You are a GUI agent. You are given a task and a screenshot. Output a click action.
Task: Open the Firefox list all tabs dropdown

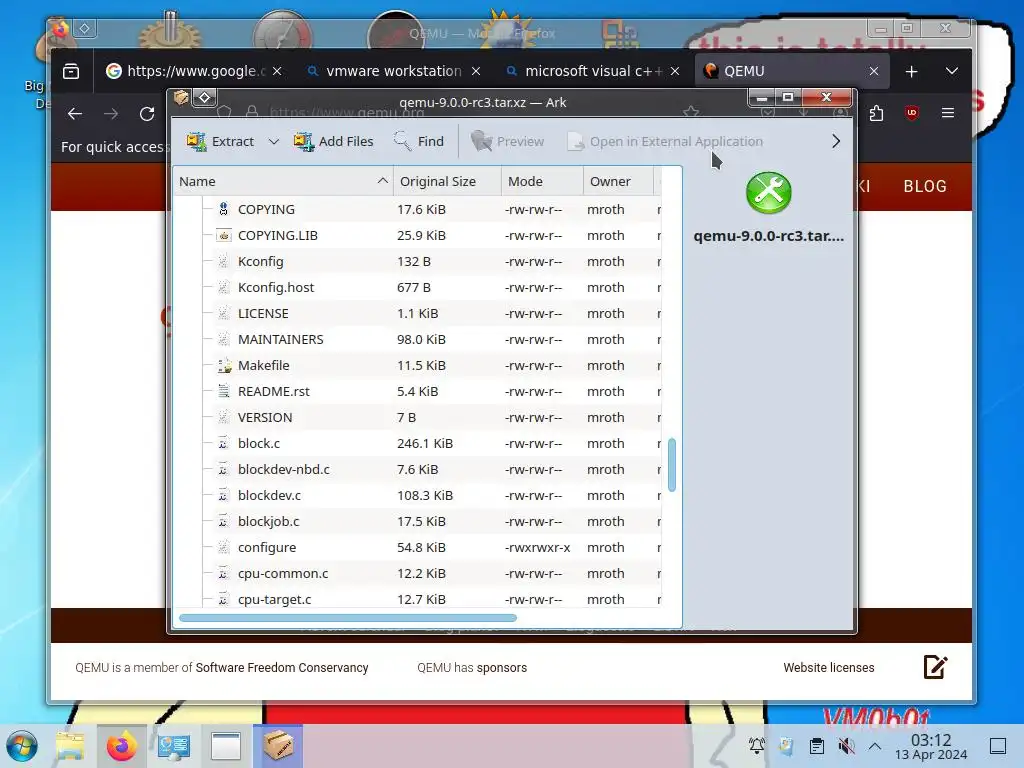pyautogui.click(x=952, y=71)
